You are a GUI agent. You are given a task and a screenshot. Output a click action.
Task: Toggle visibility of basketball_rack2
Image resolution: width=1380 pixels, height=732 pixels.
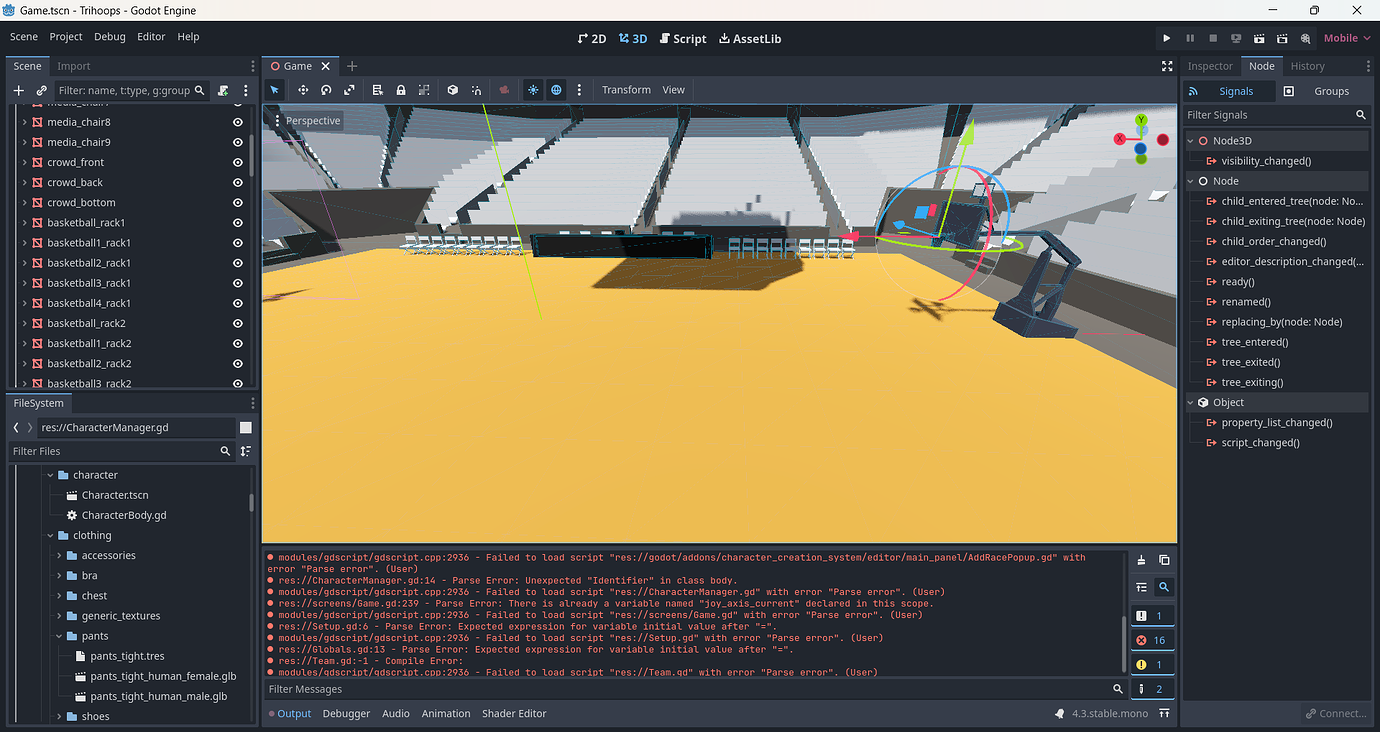point(238,323)
